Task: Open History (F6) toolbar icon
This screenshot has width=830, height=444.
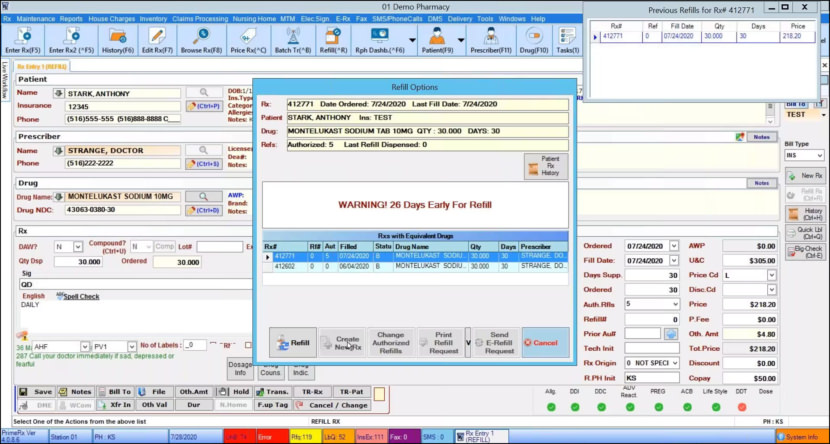Action: 118,41
